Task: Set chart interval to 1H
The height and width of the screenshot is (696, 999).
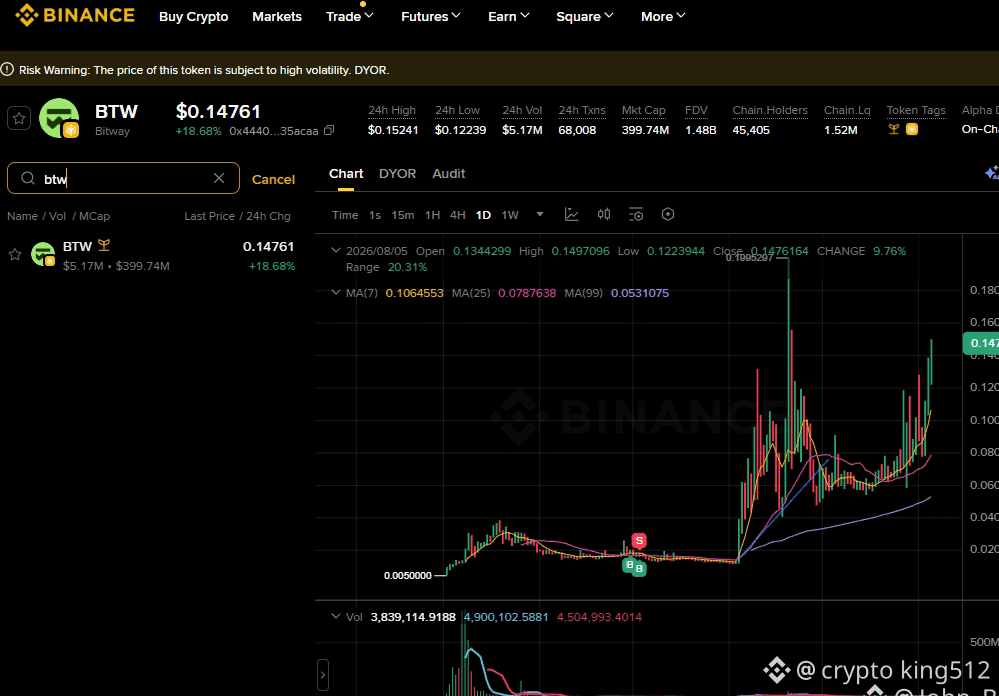Action: coord(433,215)
